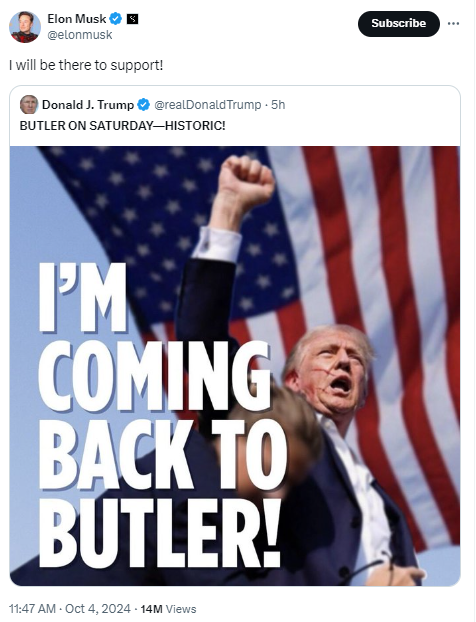Select the 'I will be there to support!' text
Viewport: 476px width, 622px height.
[x=86, y=65]
